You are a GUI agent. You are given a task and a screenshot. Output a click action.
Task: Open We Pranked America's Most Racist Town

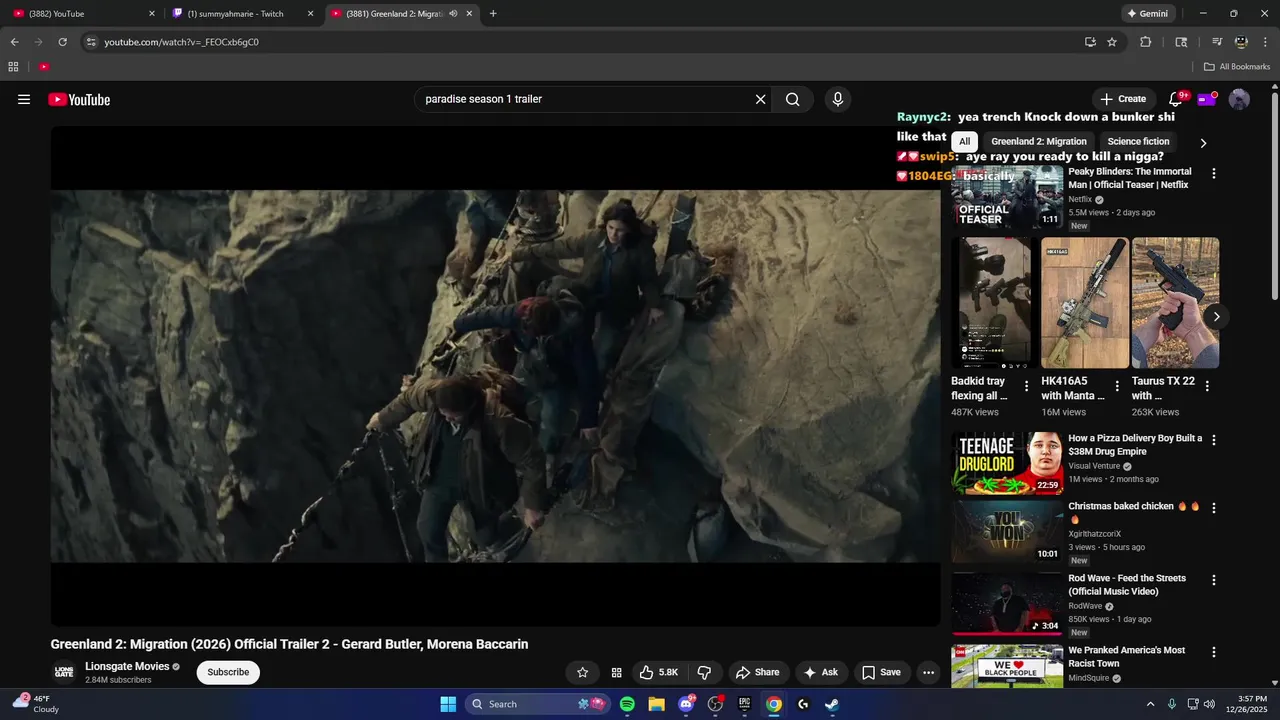pyautogui.click(x=1007, y=666)
